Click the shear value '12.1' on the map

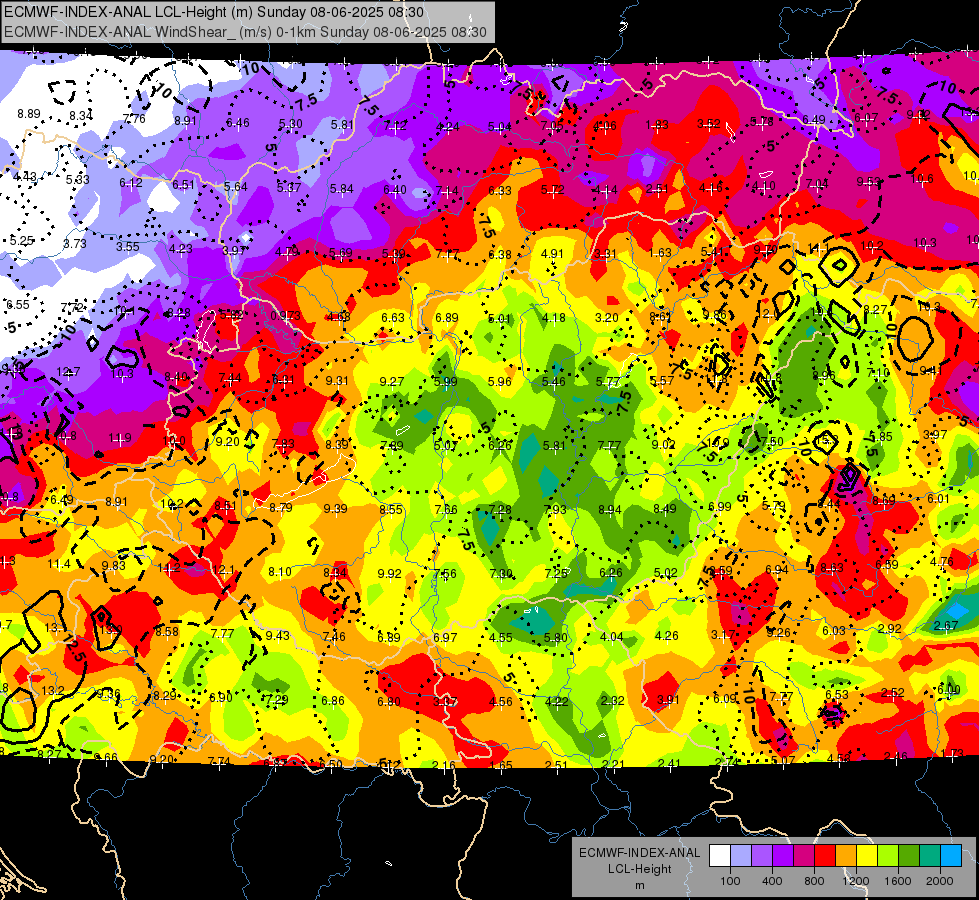[223, 570]
